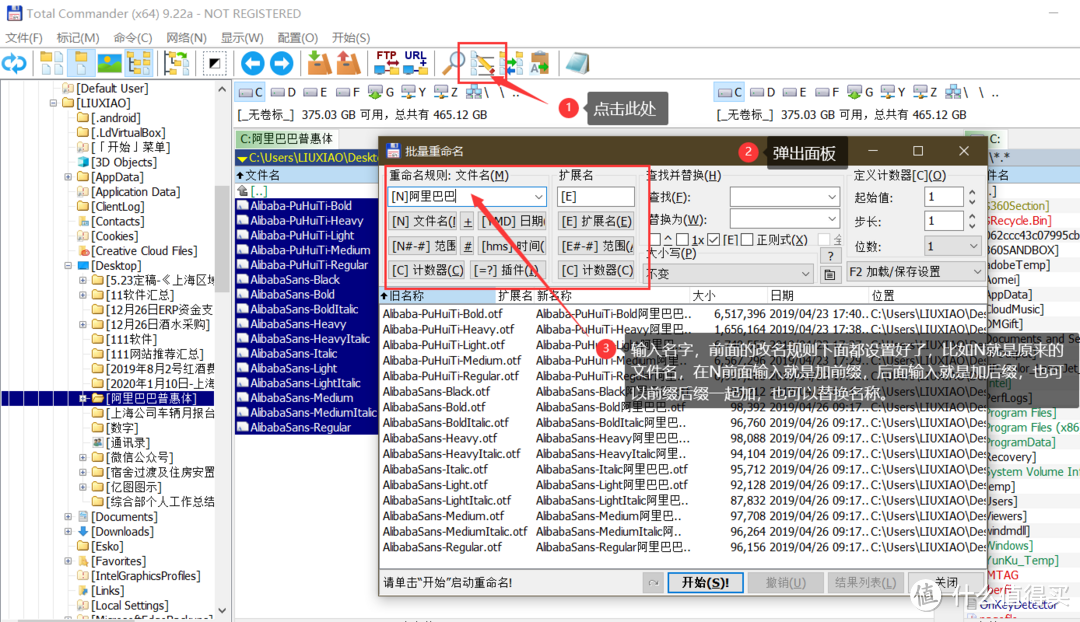The height and width of the screenshot is (622, 1080).
Task: Open the 查找(F) search combo box
Action: coord(785,198)
